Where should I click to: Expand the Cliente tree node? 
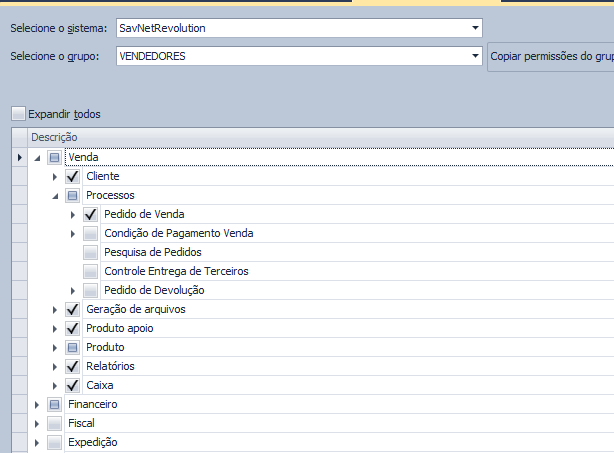pos(55,177)
